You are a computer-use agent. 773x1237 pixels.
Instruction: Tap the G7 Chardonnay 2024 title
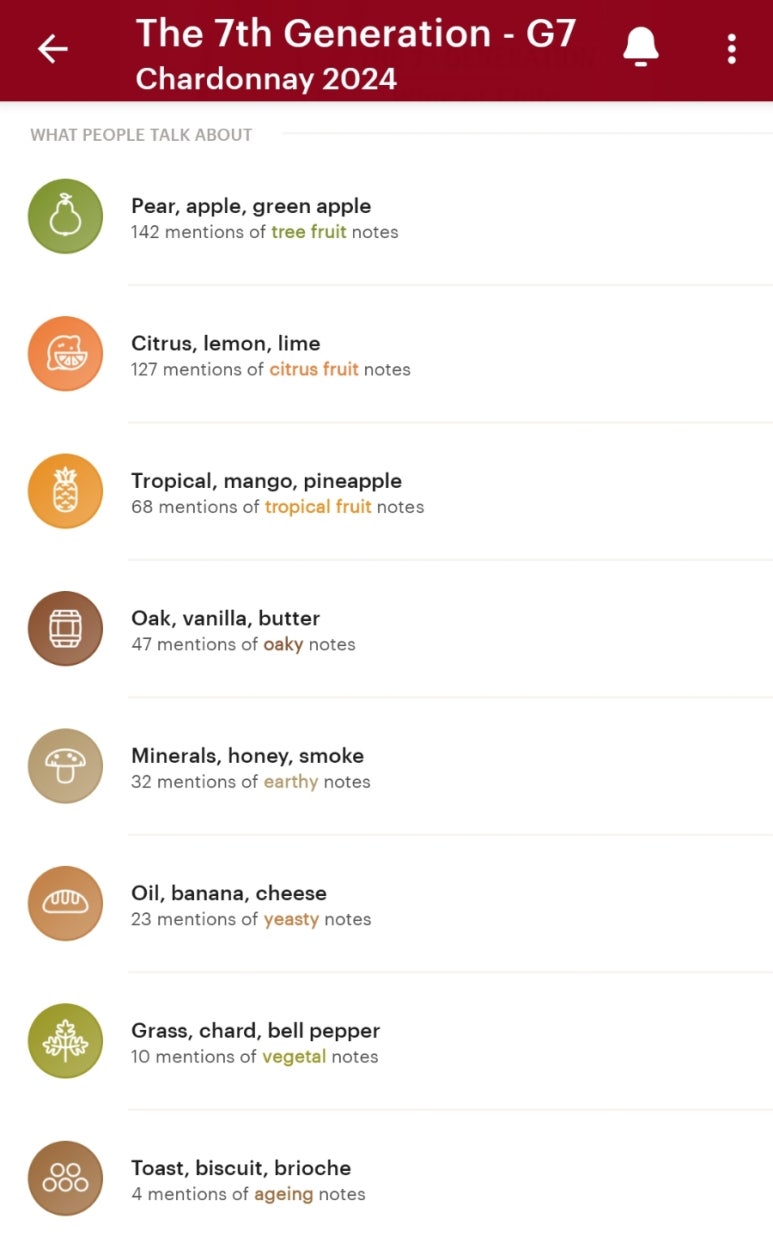356,54
